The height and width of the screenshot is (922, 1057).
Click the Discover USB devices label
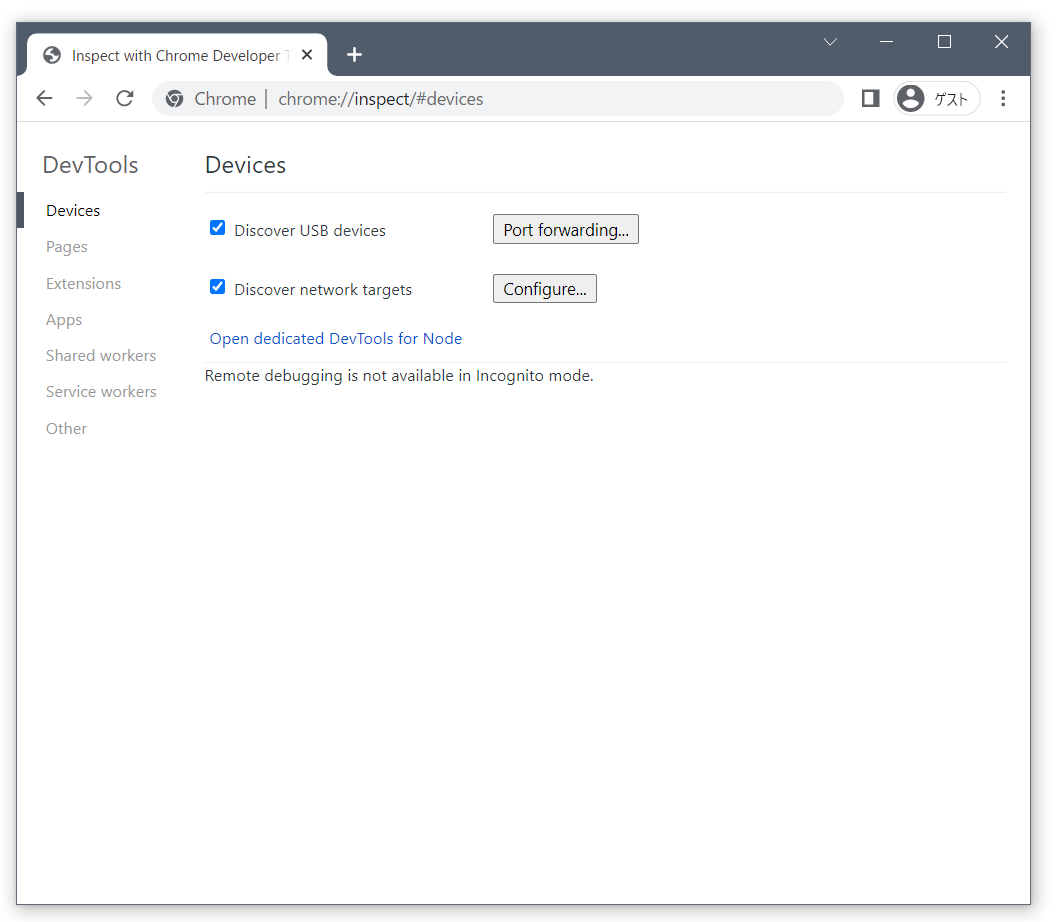310,230
